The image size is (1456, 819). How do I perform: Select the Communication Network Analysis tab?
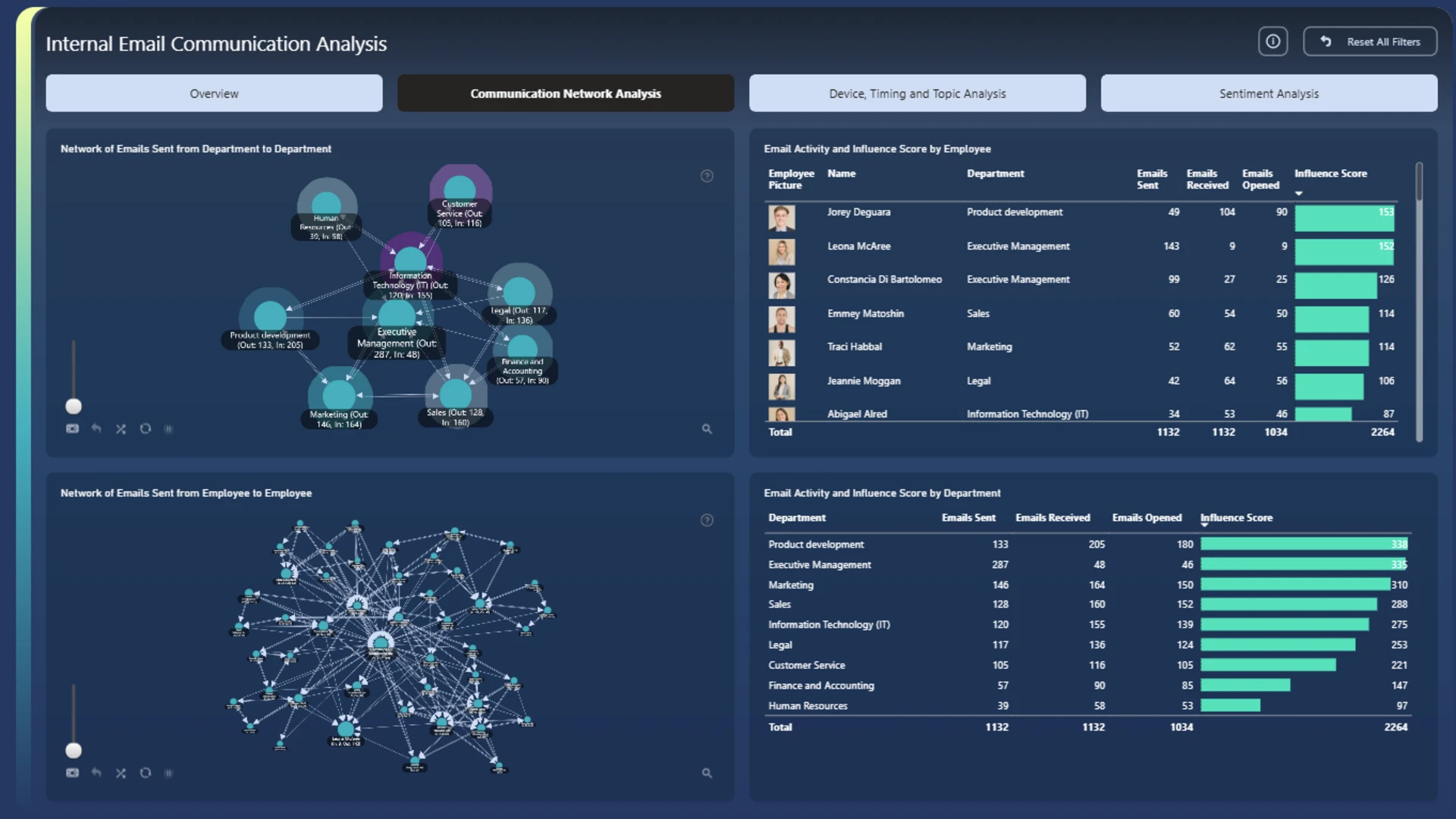click(x=566, y=93)
